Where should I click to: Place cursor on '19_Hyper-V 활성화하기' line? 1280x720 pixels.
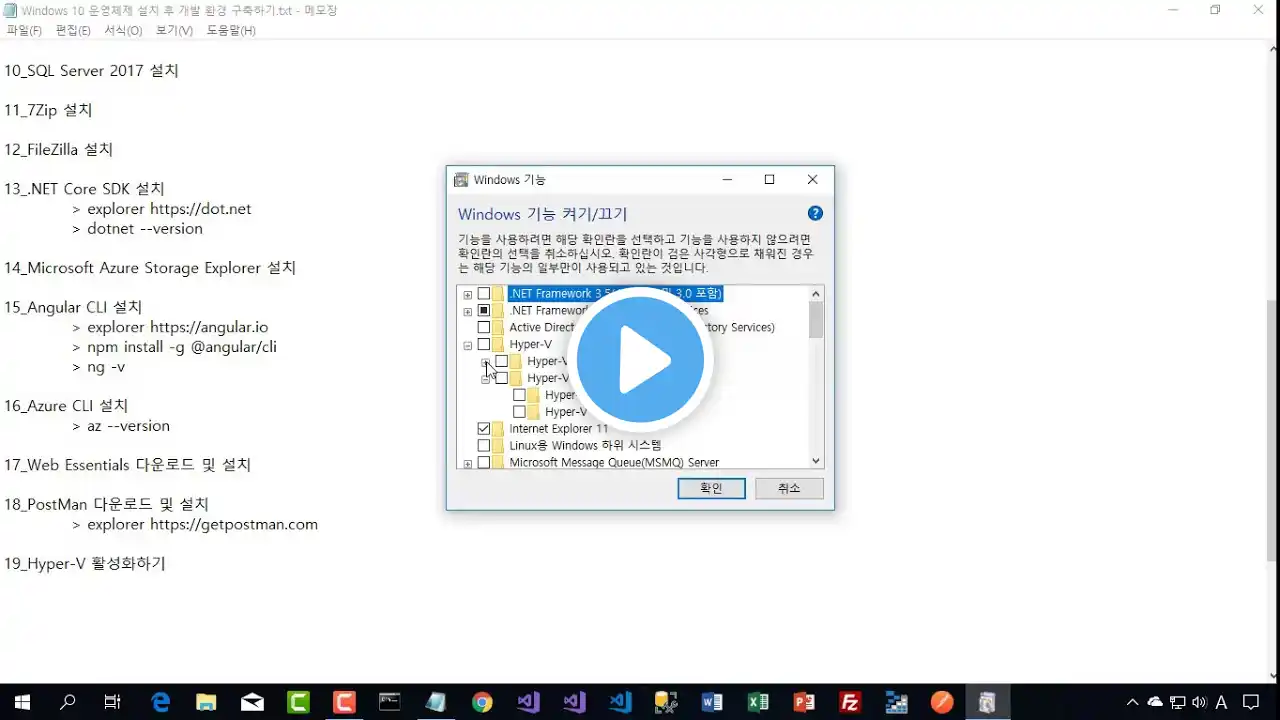click(85, 563)
